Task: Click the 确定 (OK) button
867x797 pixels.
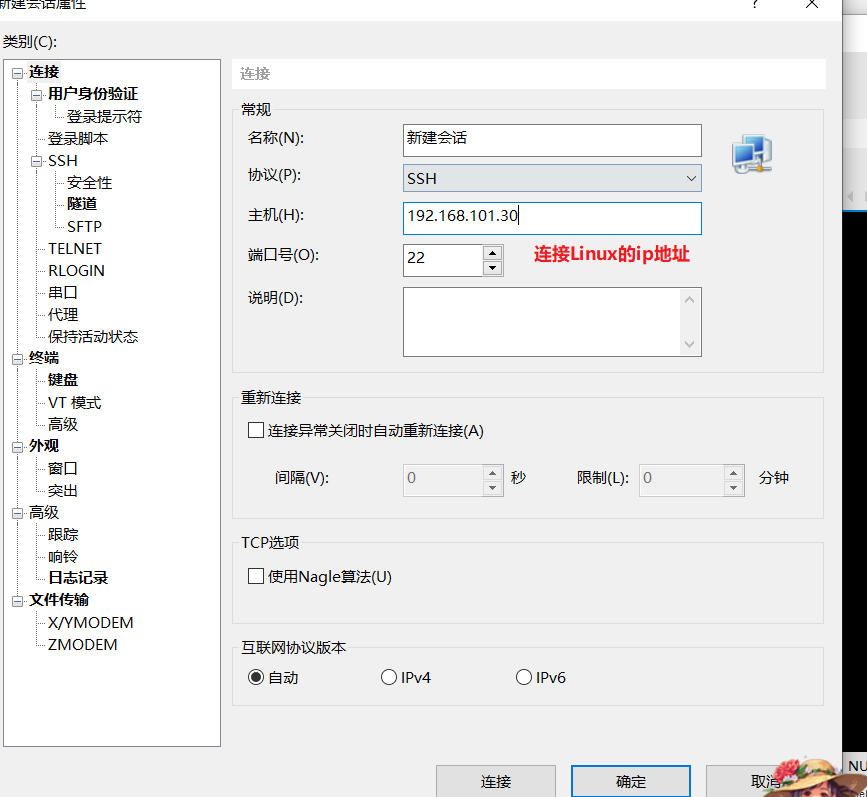Action: coord(630,781)
